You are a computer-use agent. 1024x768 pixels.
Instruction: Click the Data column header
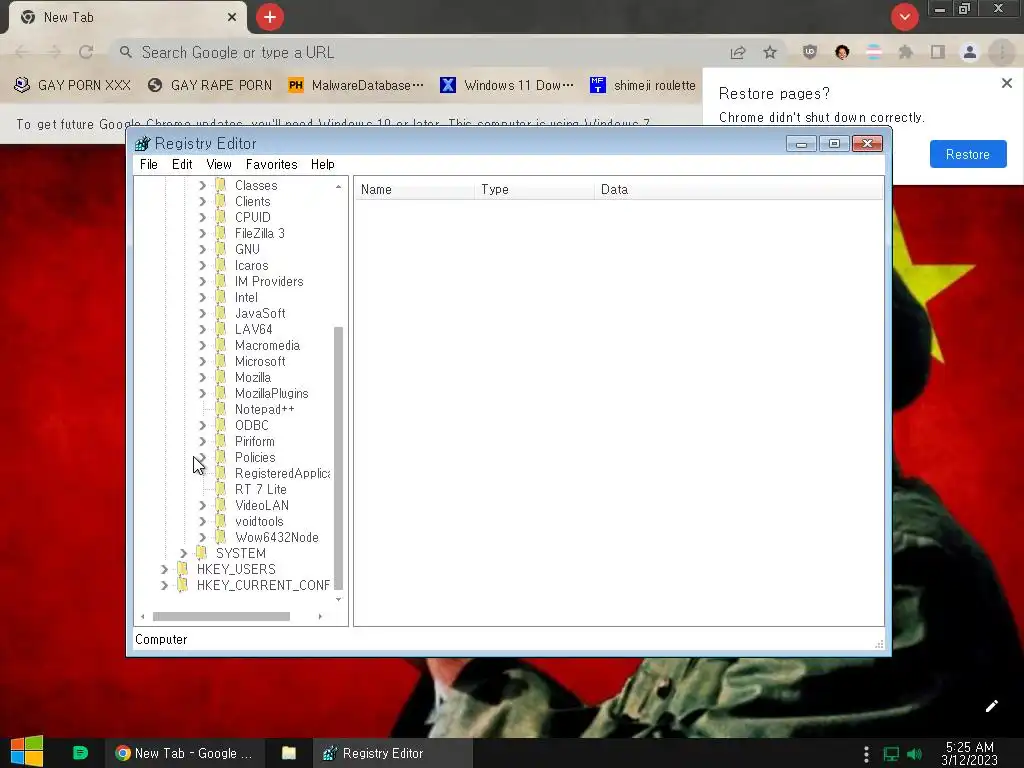[738, 189]
